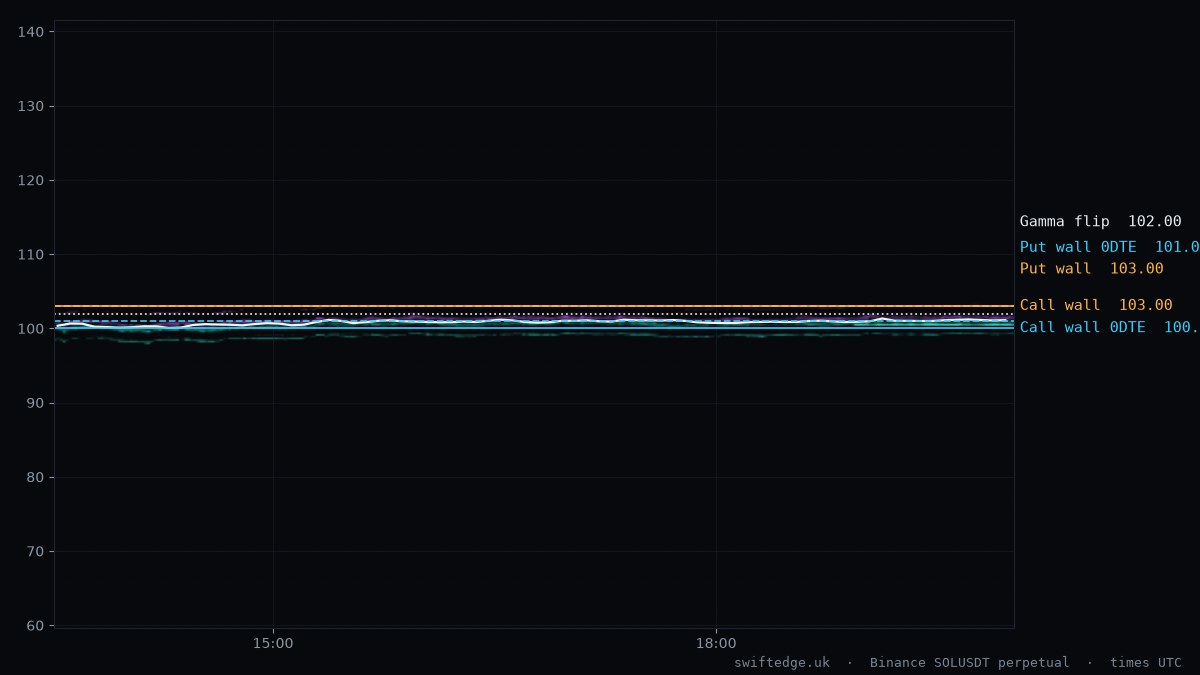Screen dimensions: 1200x675
Task: Click the Binance SOLUSDT perpetual text
Action: tap(969, 662)
